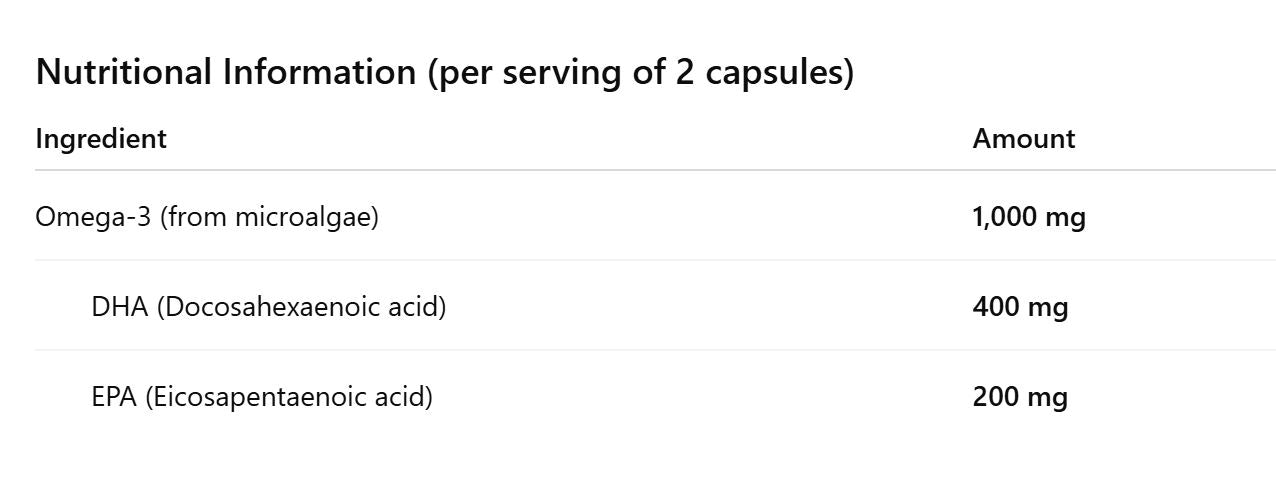Click the 1,000 mg amount value
Image resolution: width=1276 pixels, height=495 pixels.
pos(1028,217)
